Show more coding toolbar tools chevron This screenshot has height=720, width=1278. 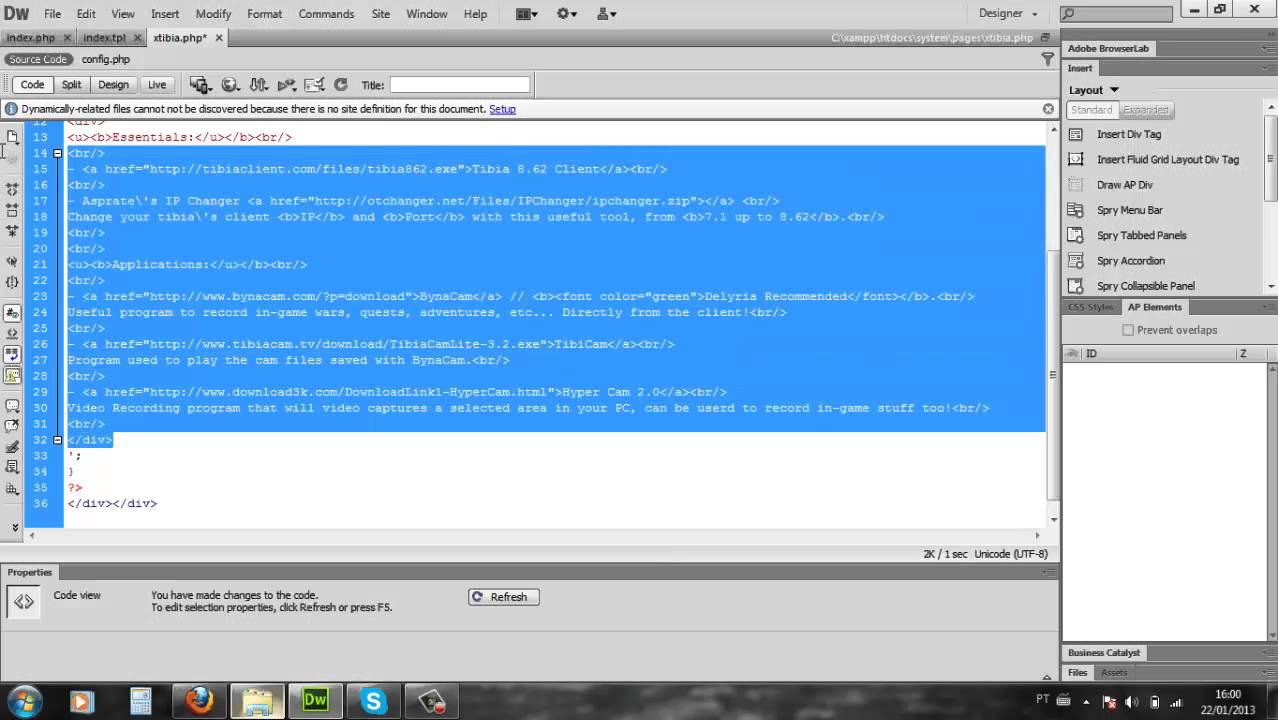tap(14, 526)
